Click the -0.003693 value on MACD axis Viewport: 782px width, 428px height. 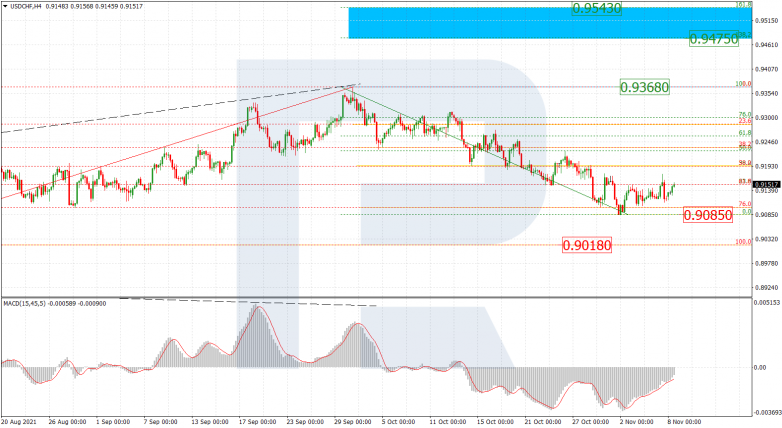(767, 413)
